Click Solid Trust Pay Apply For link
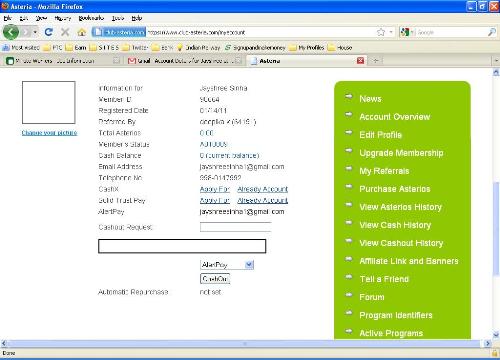The height and width of the screenshot is (360, 500). (215, 200)
